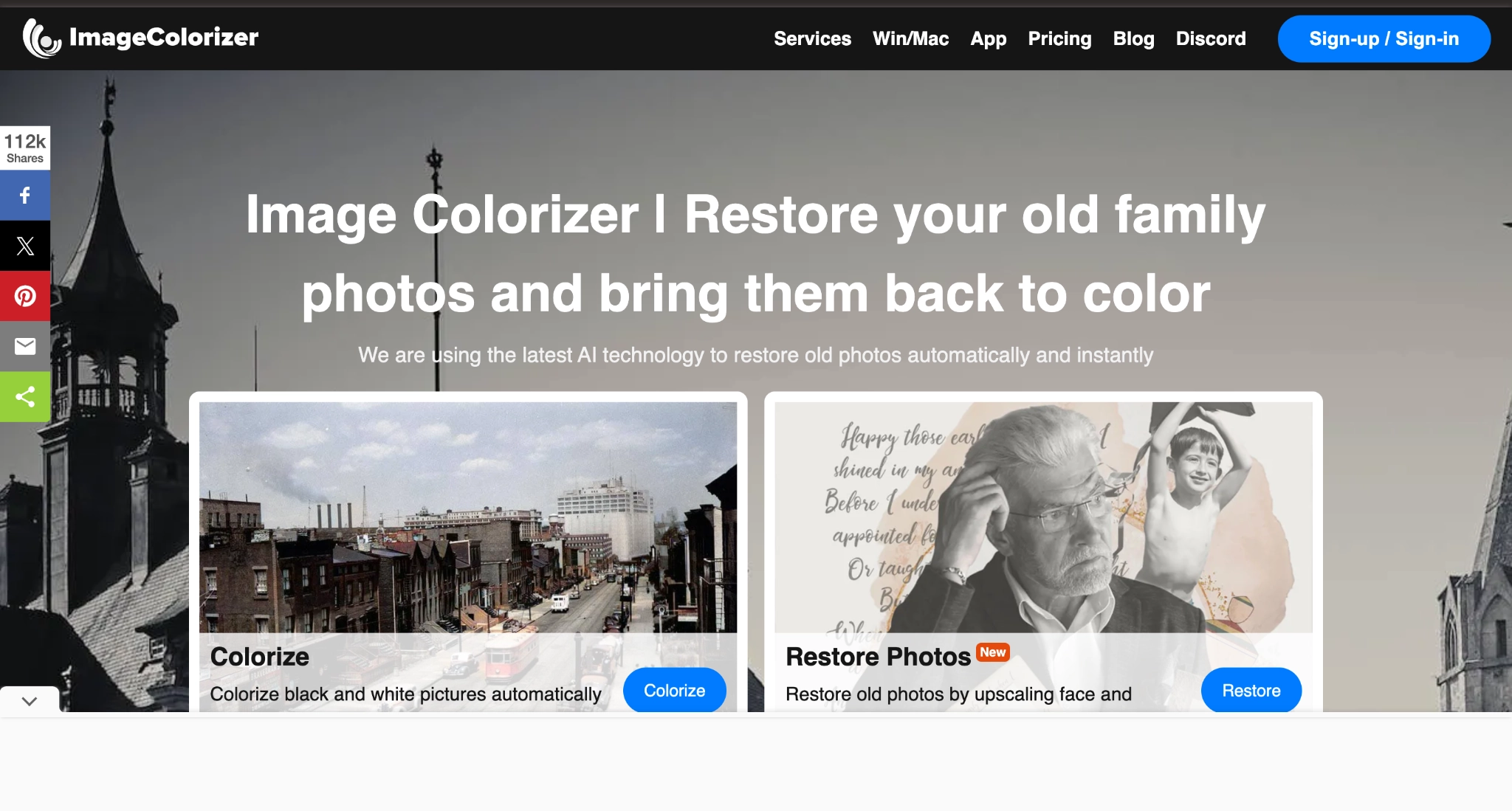Click the Sign-up / Sign-in button
Viewport: 1512px width, 811px height.
(1383, 38)
